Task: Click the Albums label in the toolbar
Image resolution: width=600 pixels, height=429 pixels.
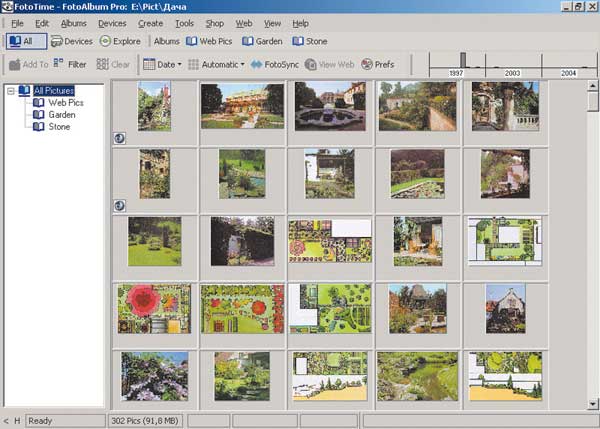Action: [166, 41]
